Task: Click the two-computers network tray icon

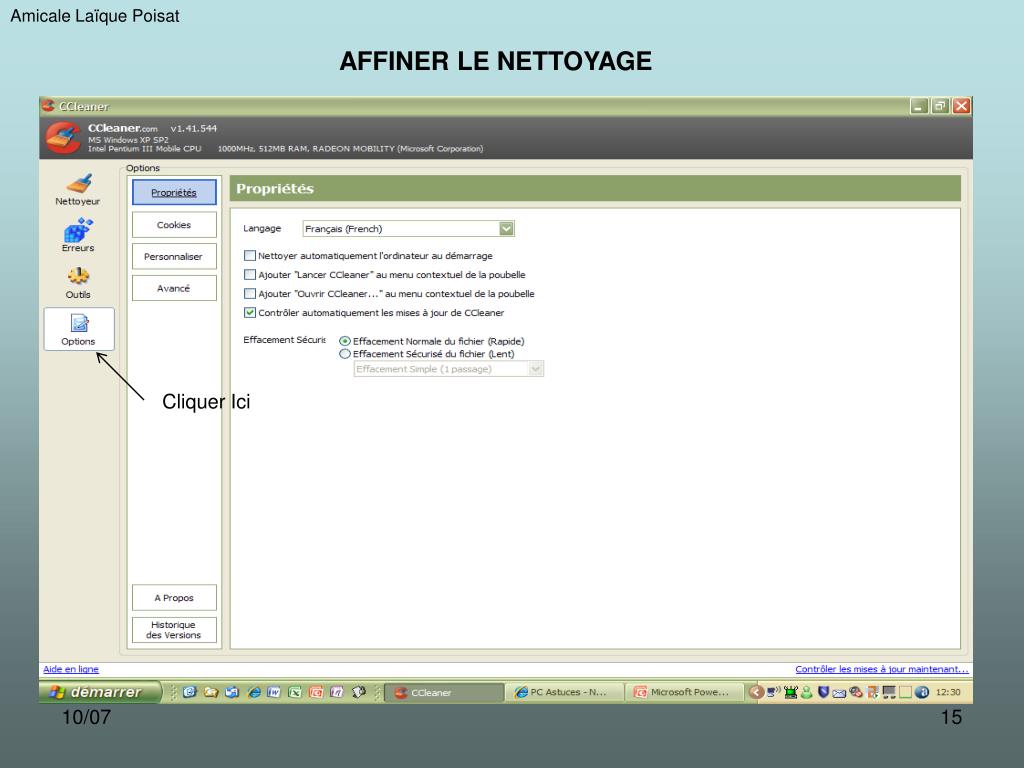Action: coord(889,692)
